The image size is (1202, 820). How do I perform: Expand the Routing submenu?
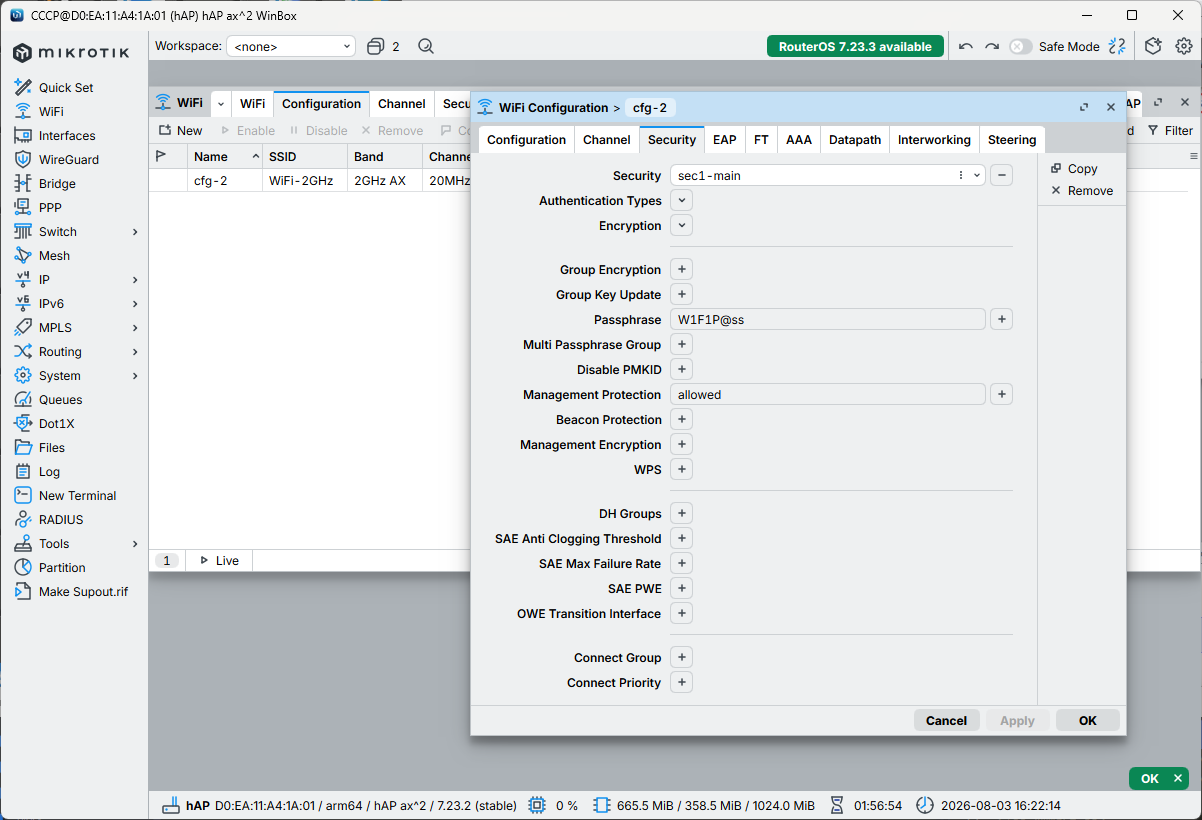point(135,352)
